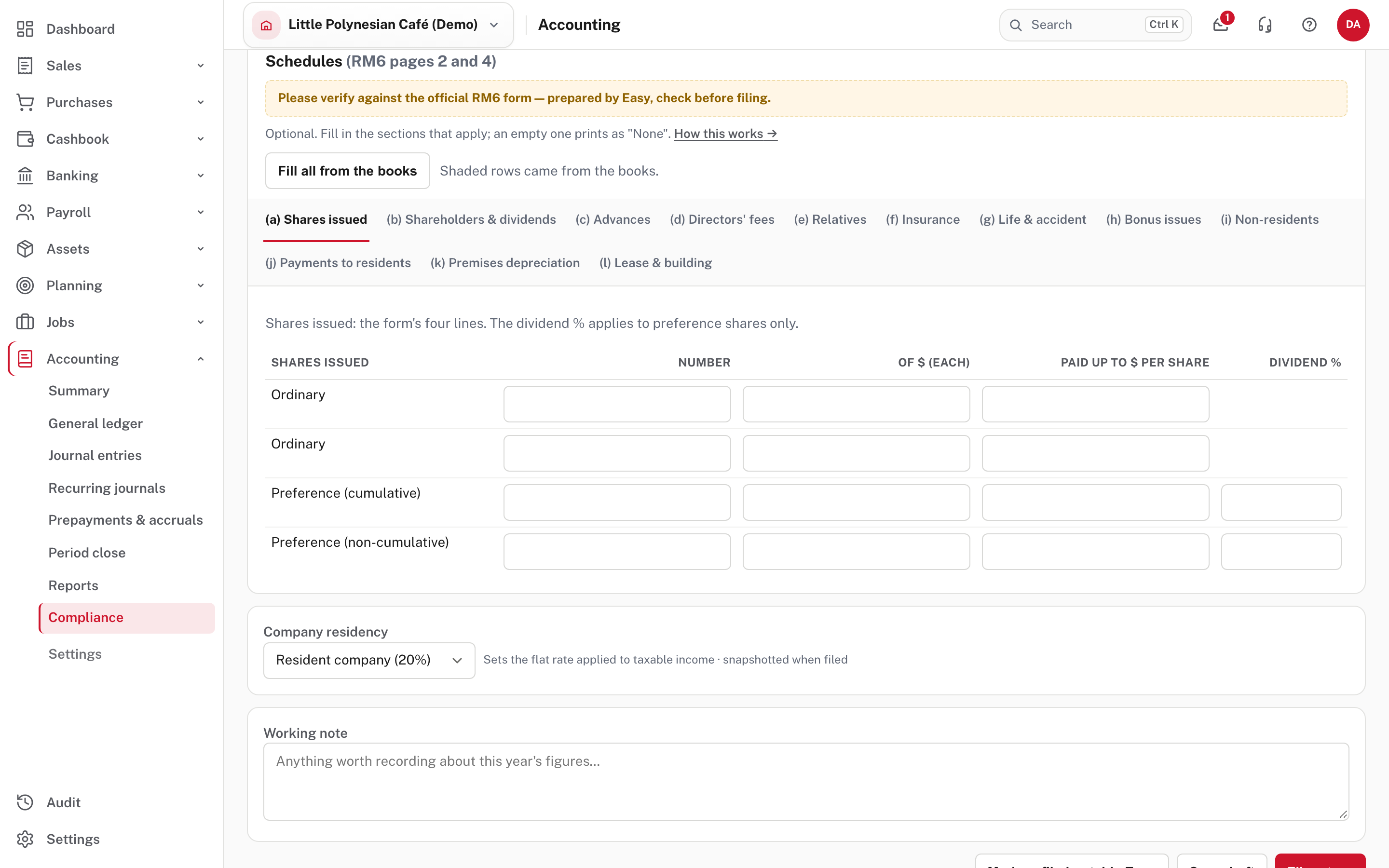1389x868 pixels.
Task: Click the Jobs briefcase icon
Action: click(25, 322)
